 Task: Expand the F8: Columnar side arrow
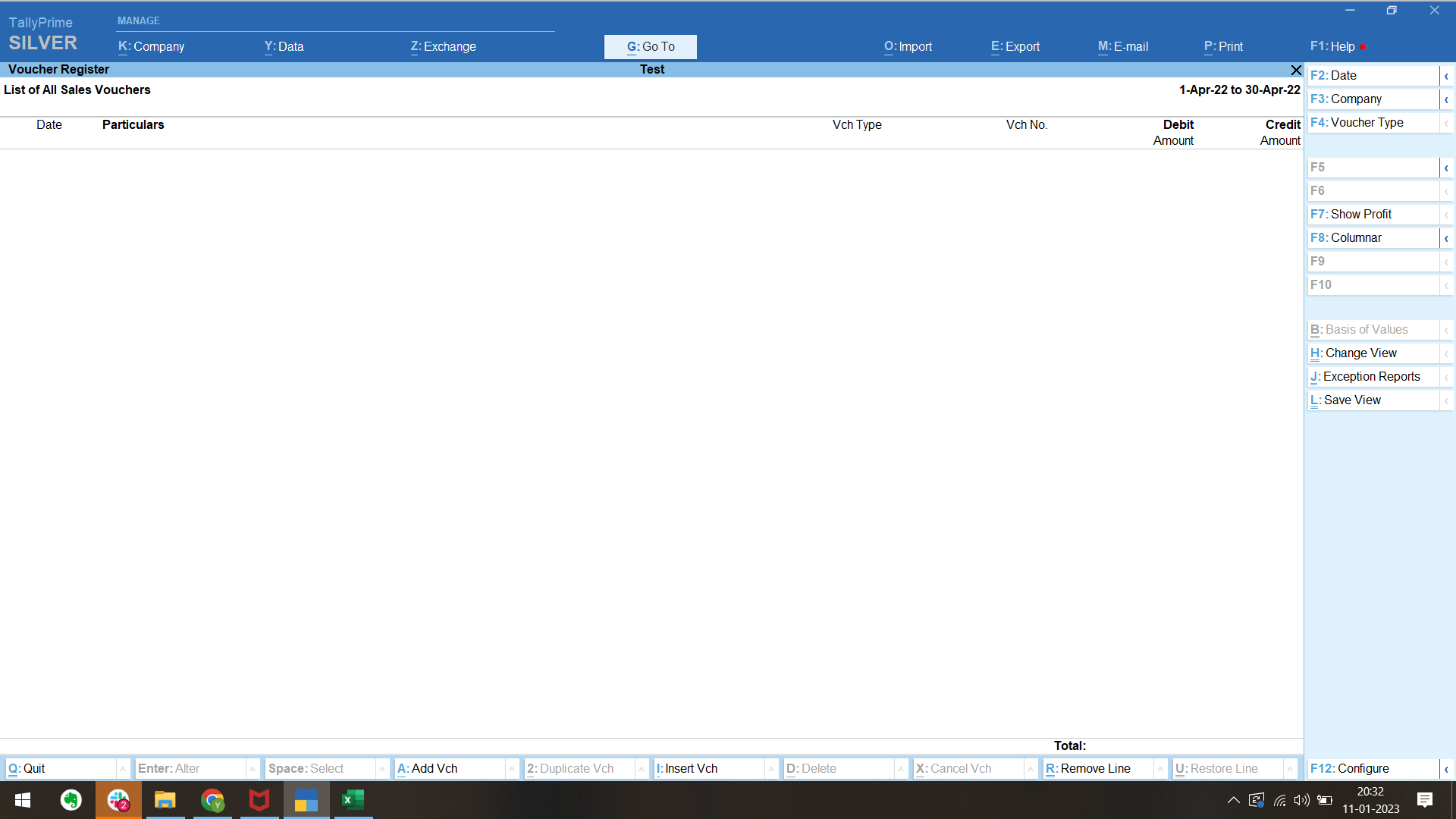(1446, 238)
